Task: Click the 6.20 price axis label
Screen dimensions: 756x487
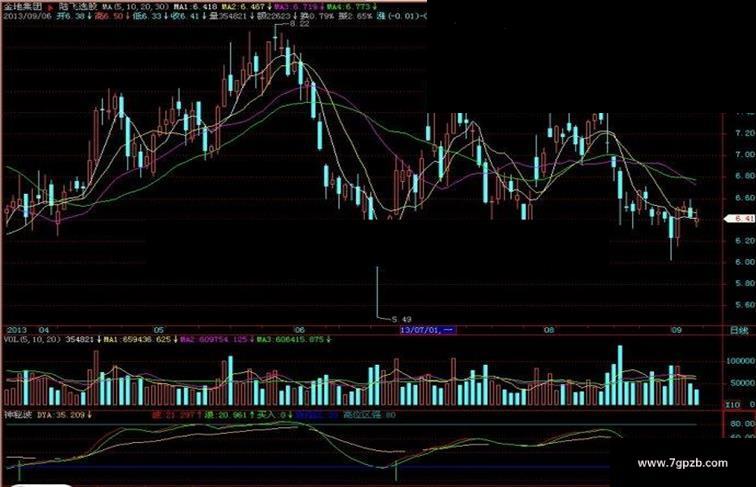Action: (x=745, y=240)
